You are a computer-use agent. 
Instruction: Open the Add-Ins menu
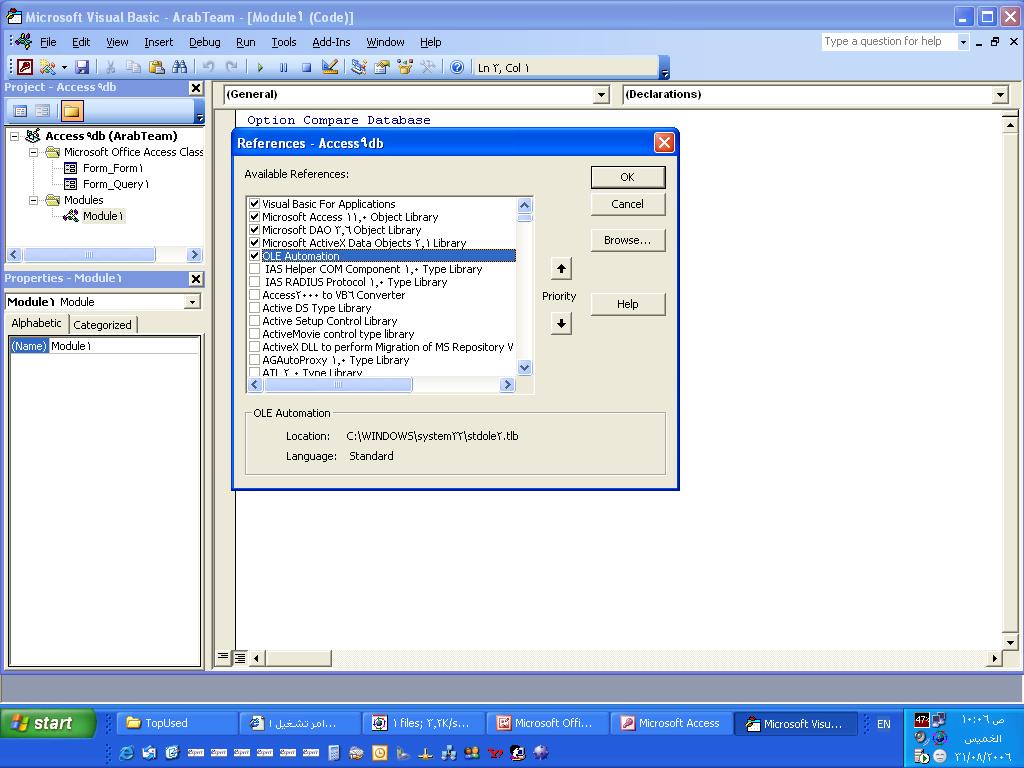click(331, 42)
